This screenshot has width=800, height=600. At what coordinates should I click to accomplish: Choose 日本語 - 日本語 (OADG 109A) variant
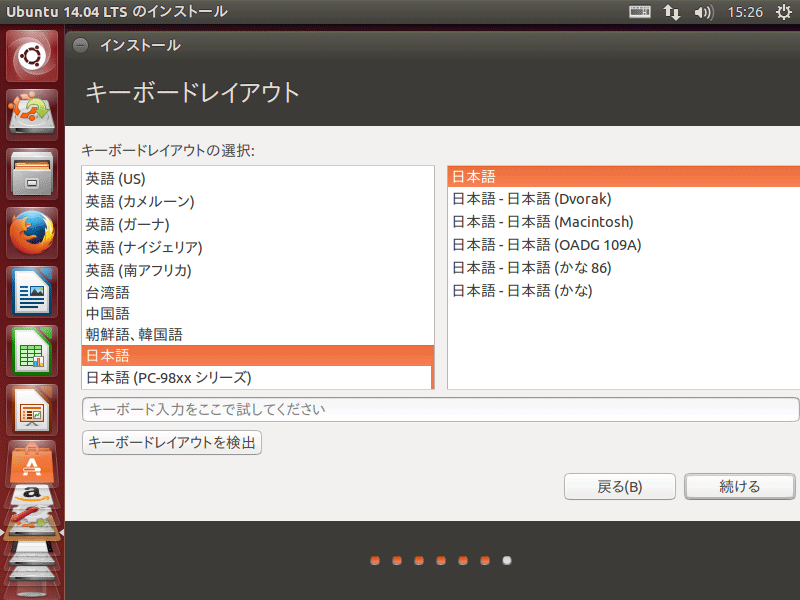coord(624,245)
